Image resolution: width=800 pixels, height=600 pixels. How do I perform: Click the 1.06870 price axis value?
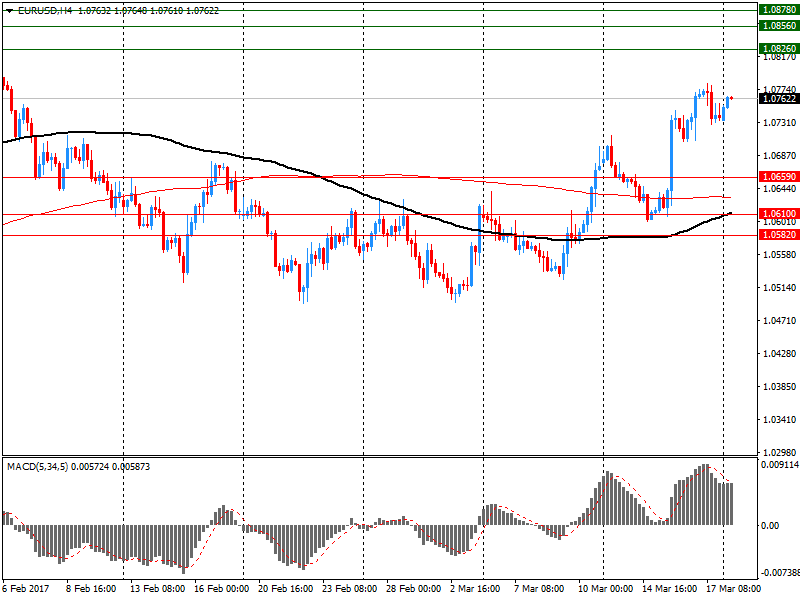pos(780,156)
